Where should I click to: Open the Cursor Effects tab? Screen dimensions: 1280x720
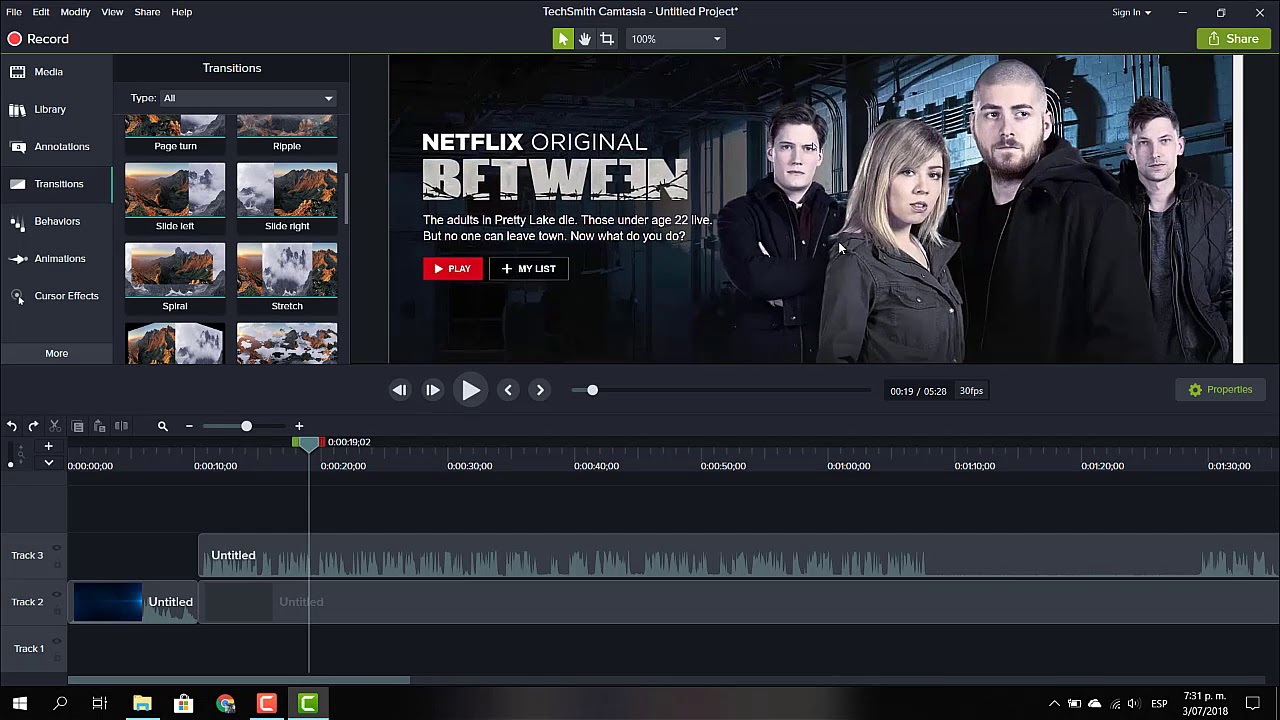56,296
